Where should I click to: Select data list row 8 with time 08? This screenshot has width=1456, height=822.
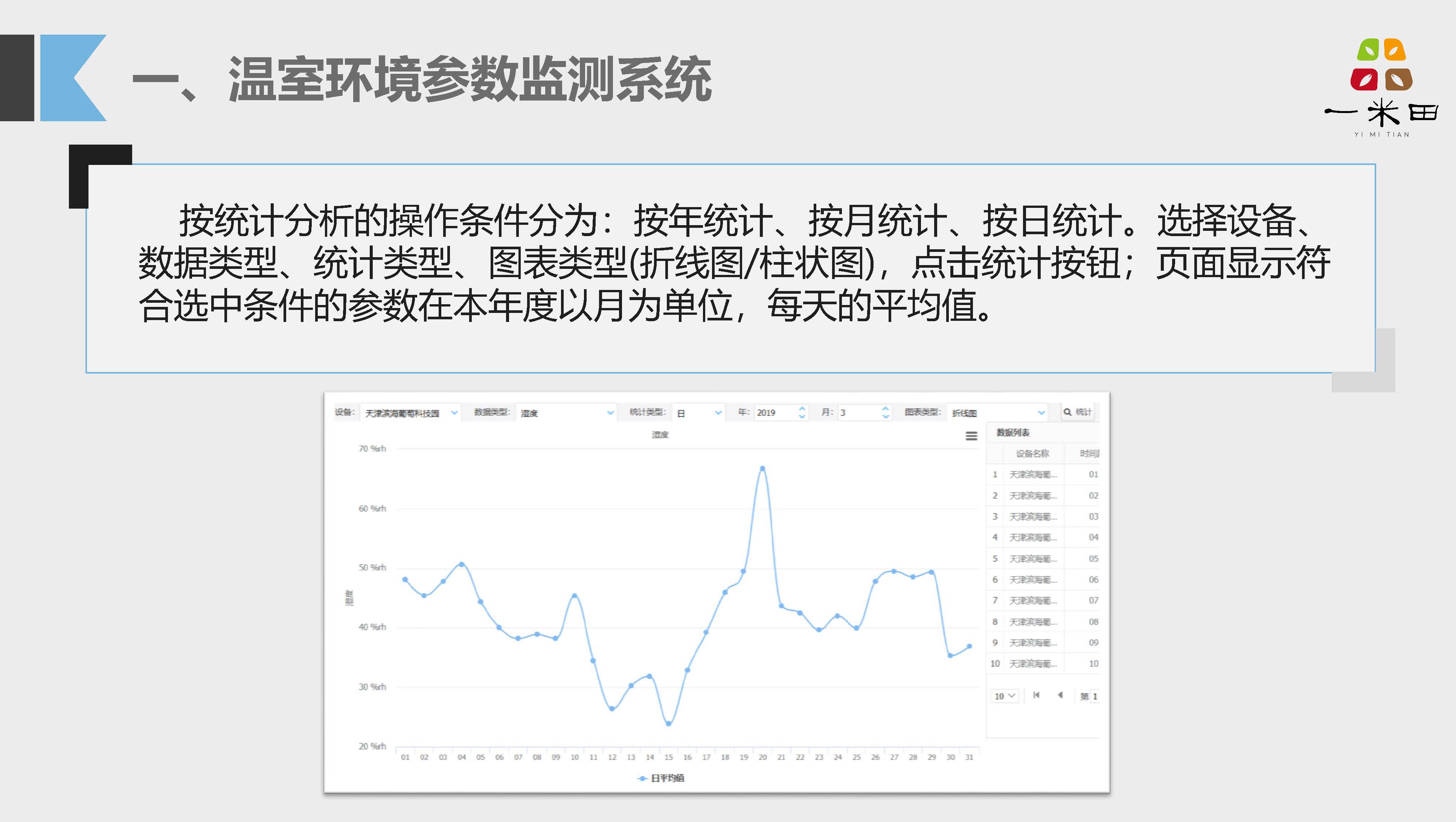point(1043,621)
